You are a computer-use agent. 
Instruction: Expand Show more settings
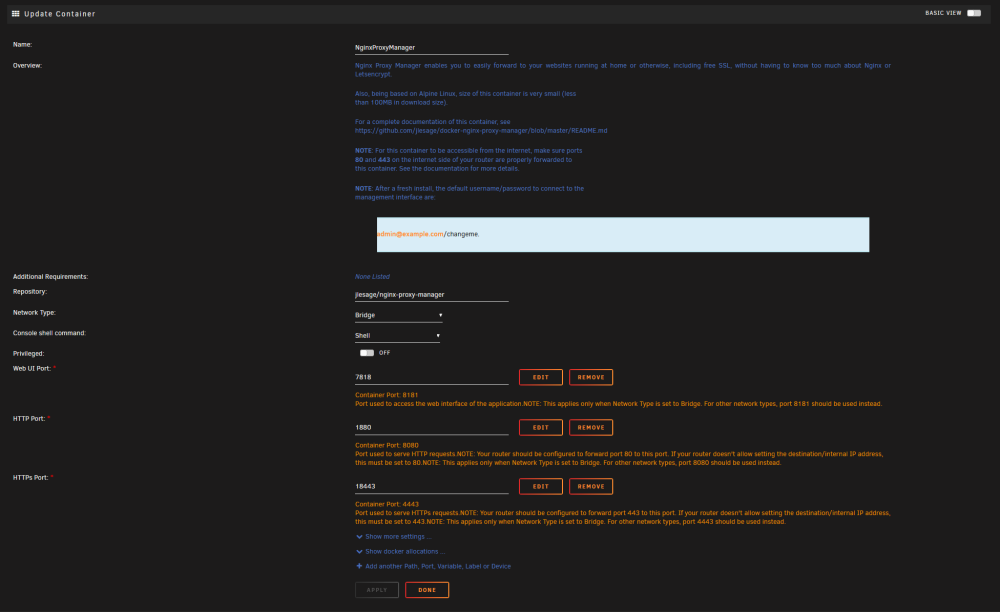pyautogui.click(x=398, y=537)
